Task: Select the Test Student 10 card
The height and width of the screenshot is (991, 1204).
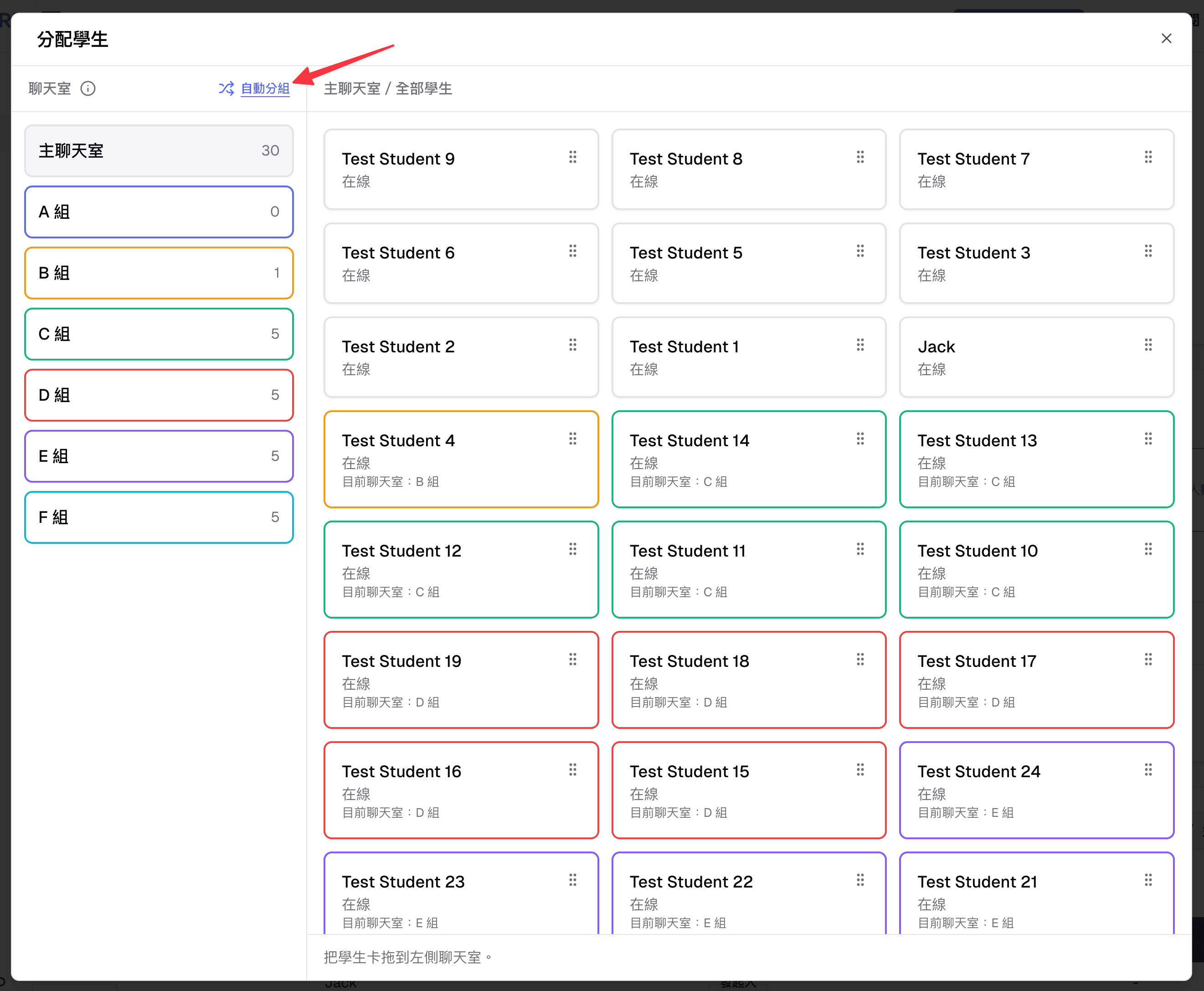Action: 1037,570
